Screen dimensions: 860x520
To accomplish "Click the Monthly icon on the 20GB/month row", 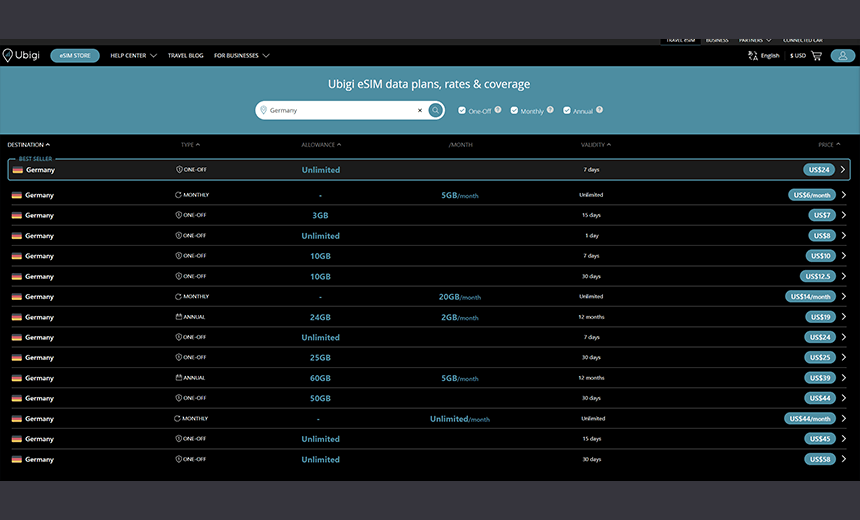I will pos(178,296).
